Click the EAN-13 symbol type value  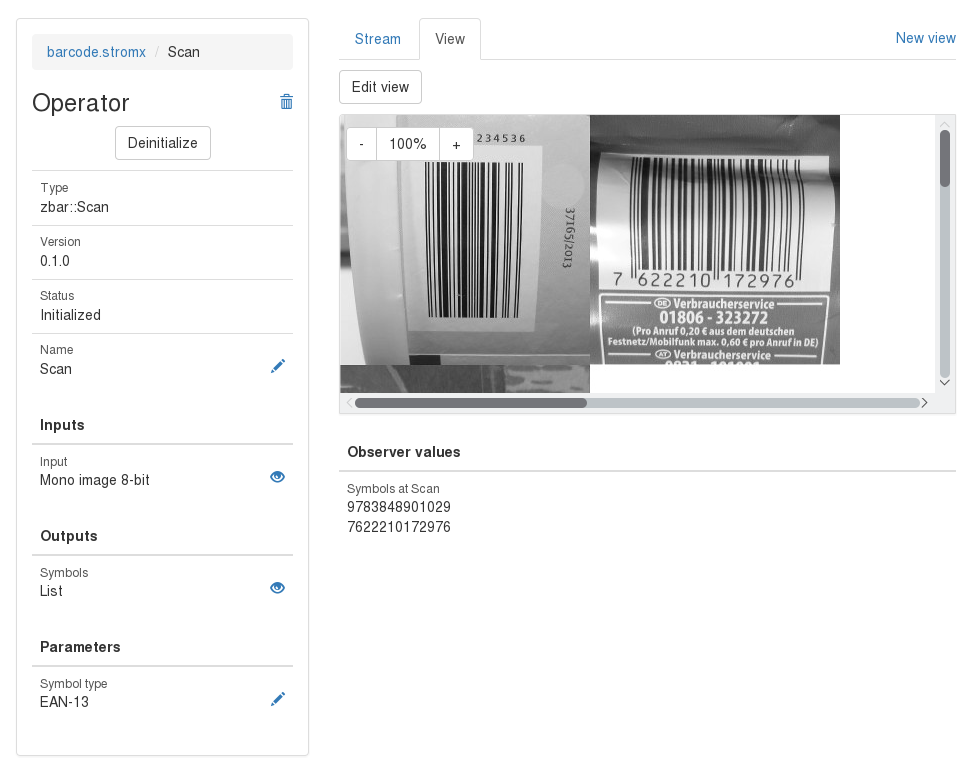(x=64, y=702)
